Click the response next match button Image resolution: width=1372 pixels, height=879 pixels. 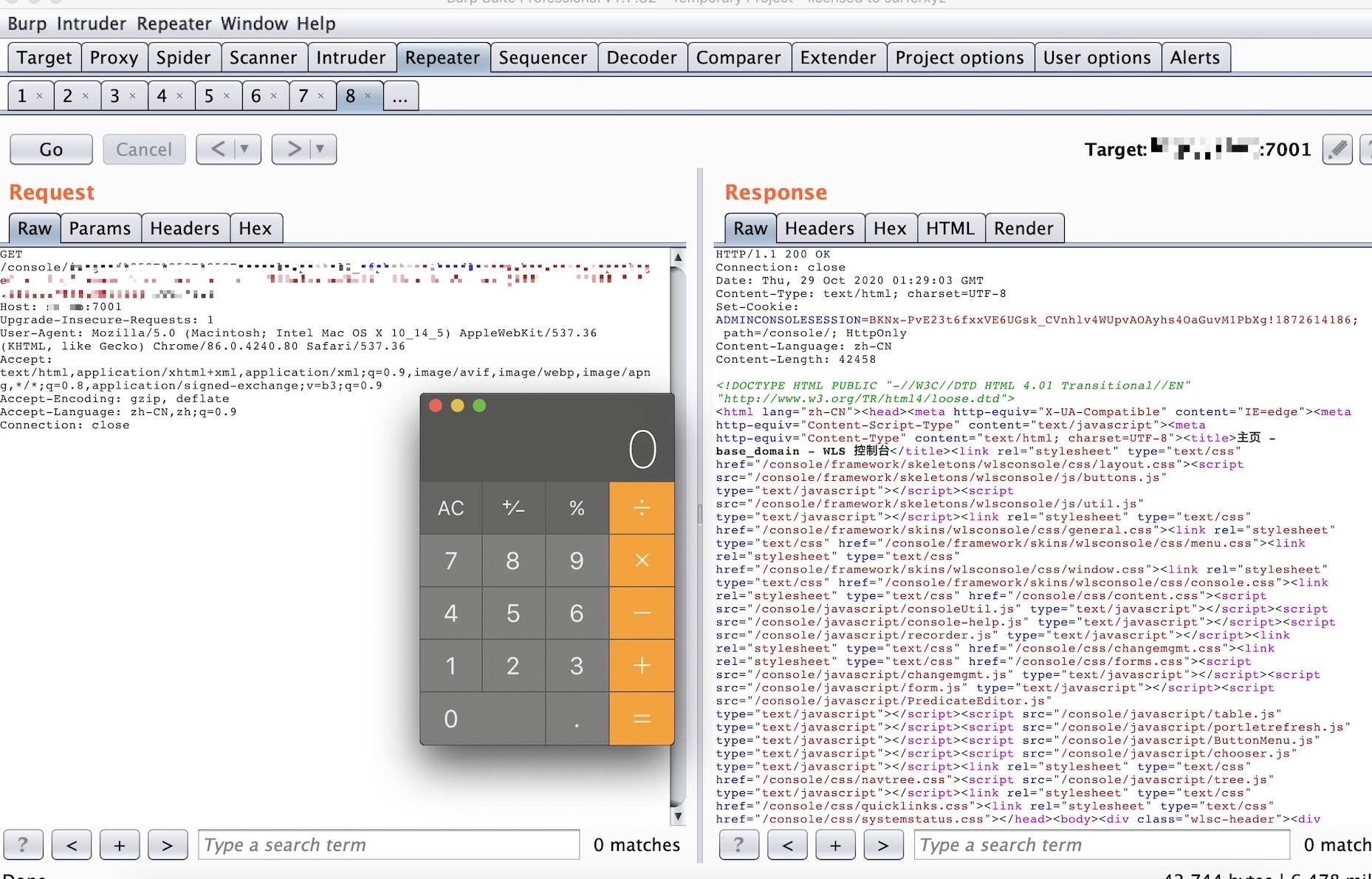coord(883,845)
